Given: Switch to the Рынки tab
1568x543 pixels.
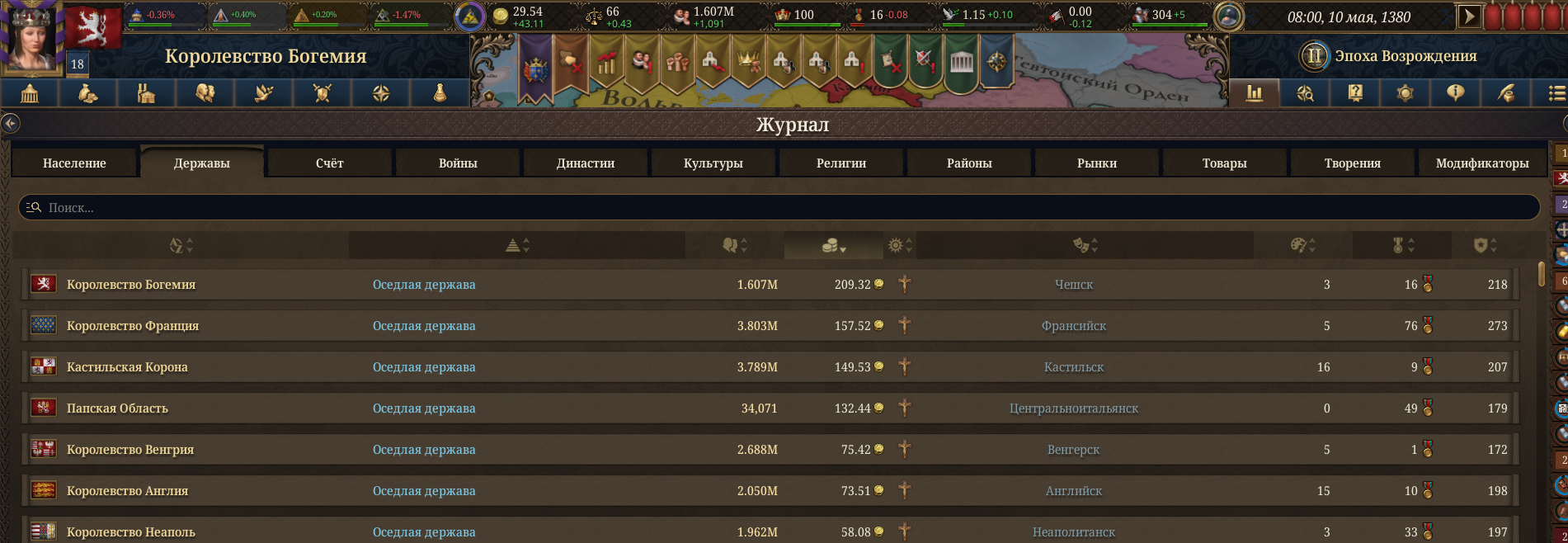Looking at the screenshot, I should coord(1097,163).
